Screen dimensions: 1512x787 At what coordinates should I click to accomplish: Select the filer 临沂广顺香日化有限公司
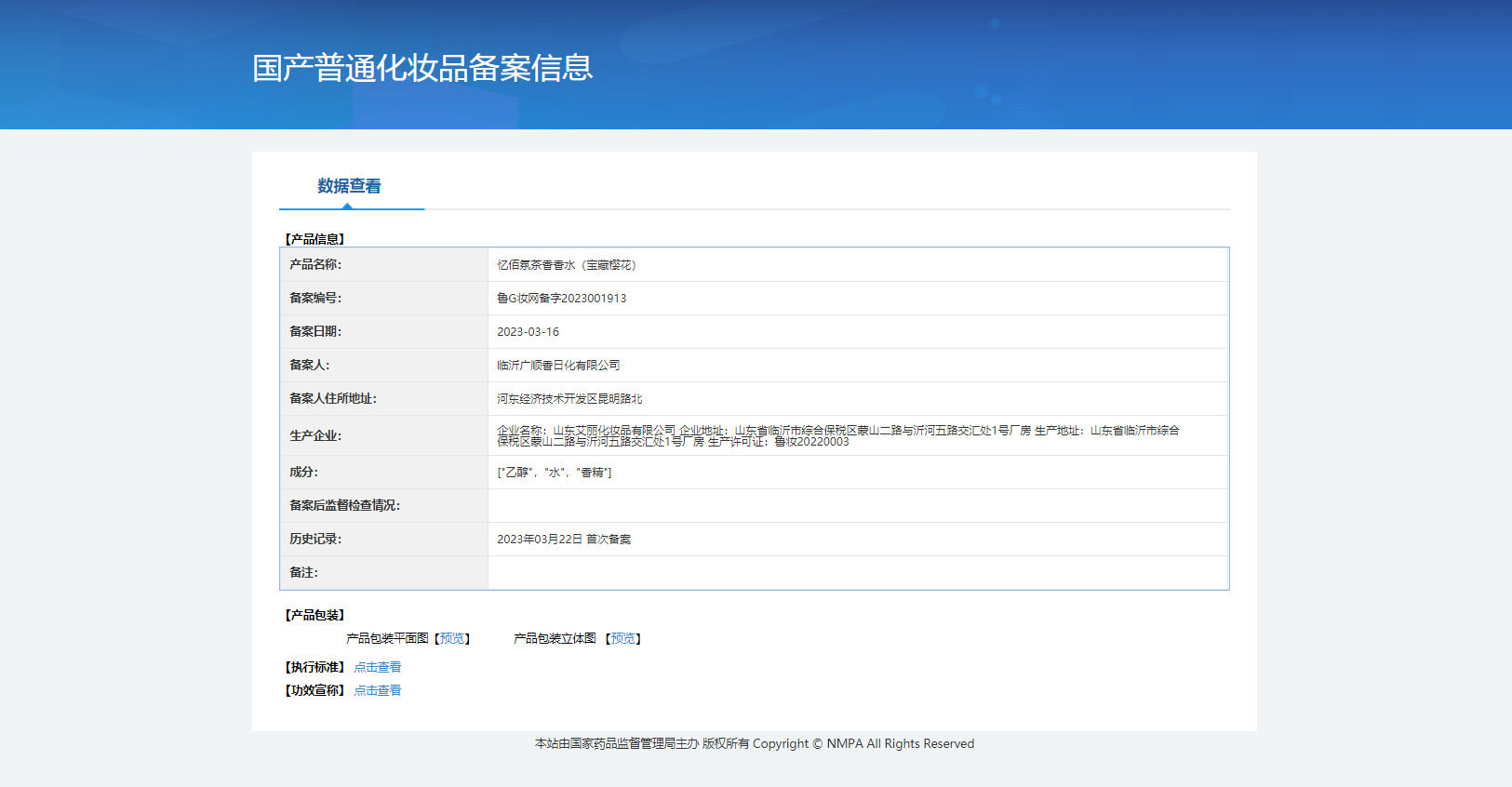coord(558,366)
